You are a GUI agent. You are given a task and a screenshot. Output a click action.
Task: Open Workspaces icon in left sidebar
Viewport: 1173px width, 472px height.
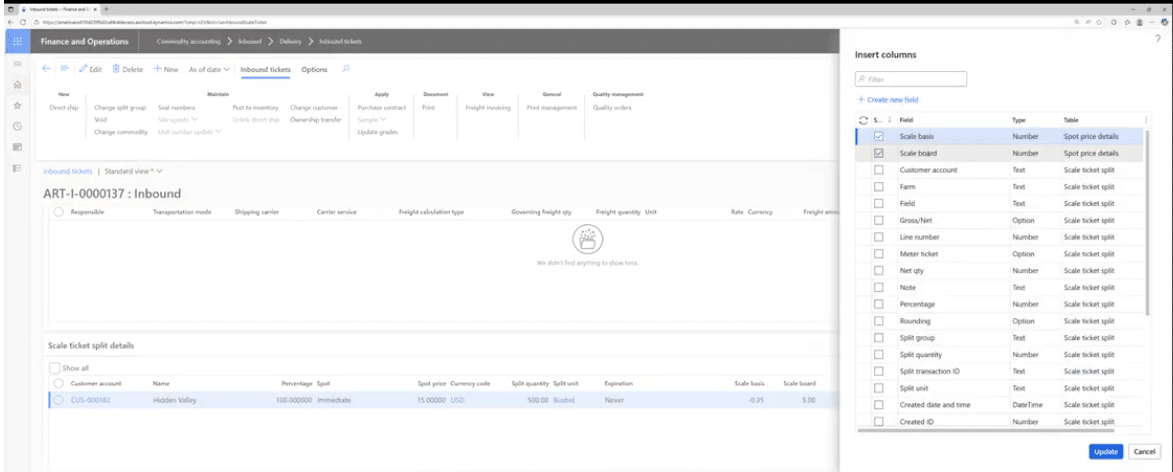[17, 147]
